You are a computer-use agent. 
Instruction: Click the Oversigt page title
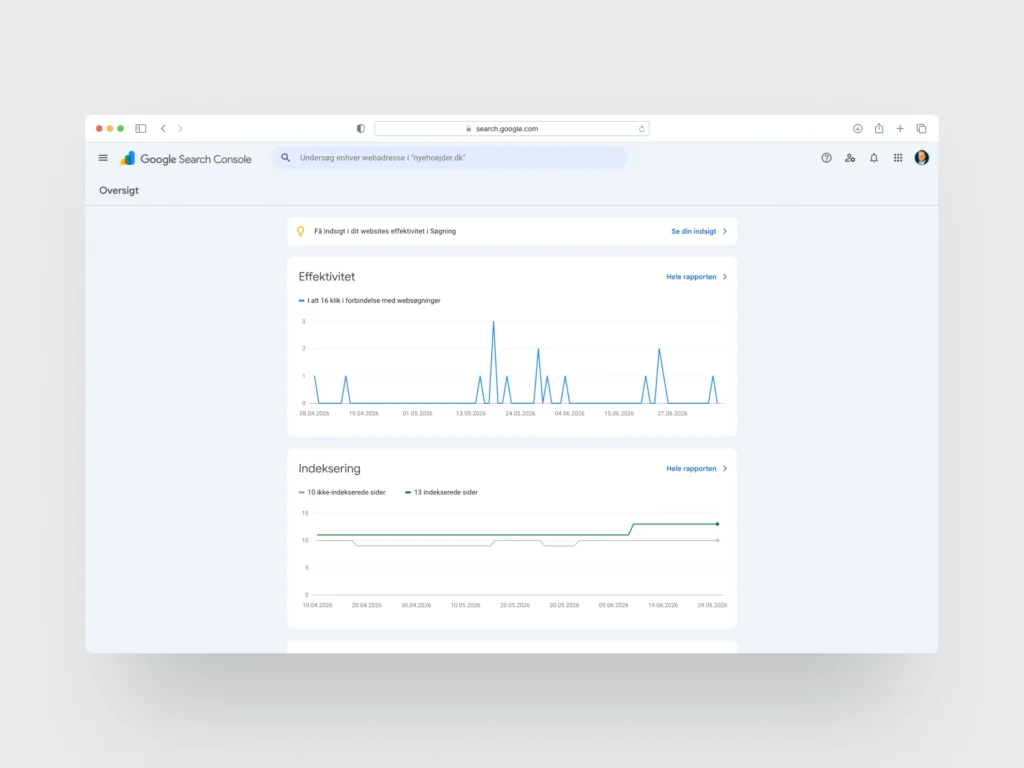pyautogui.click(x=119, y=191)
